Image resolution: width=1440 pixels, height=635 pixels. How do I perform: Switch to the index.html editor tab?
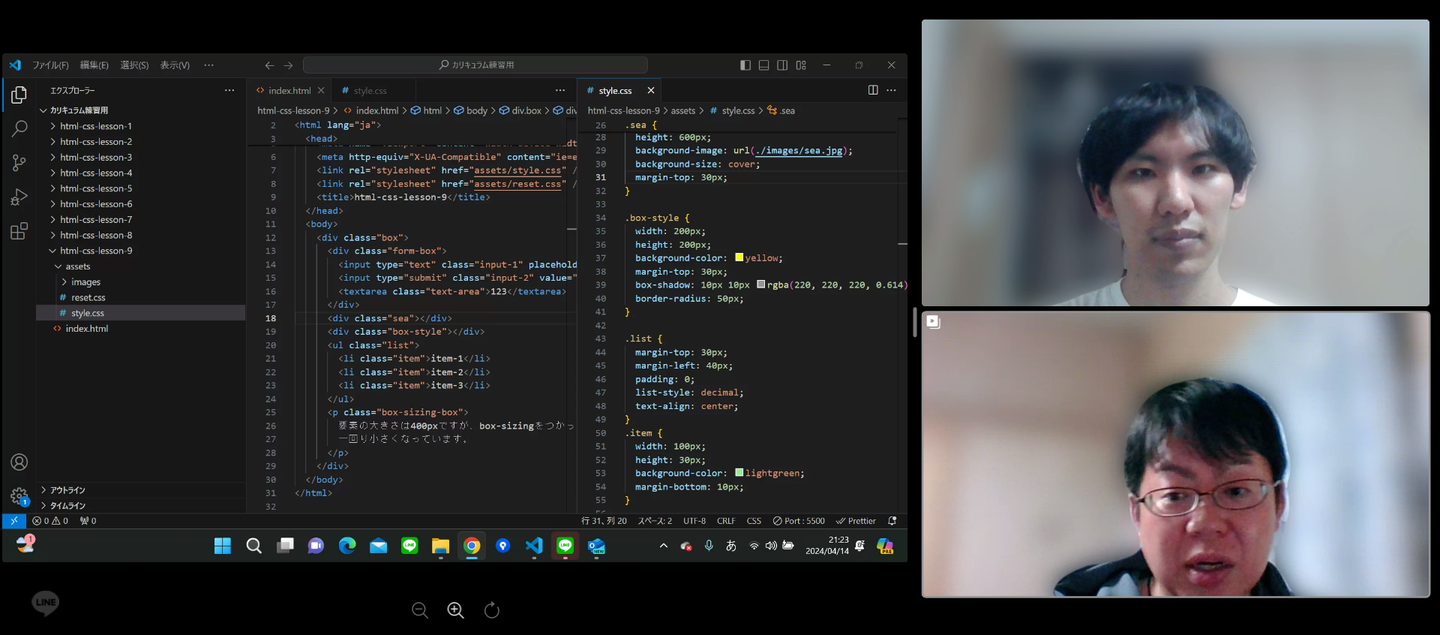tap(288, 91)
